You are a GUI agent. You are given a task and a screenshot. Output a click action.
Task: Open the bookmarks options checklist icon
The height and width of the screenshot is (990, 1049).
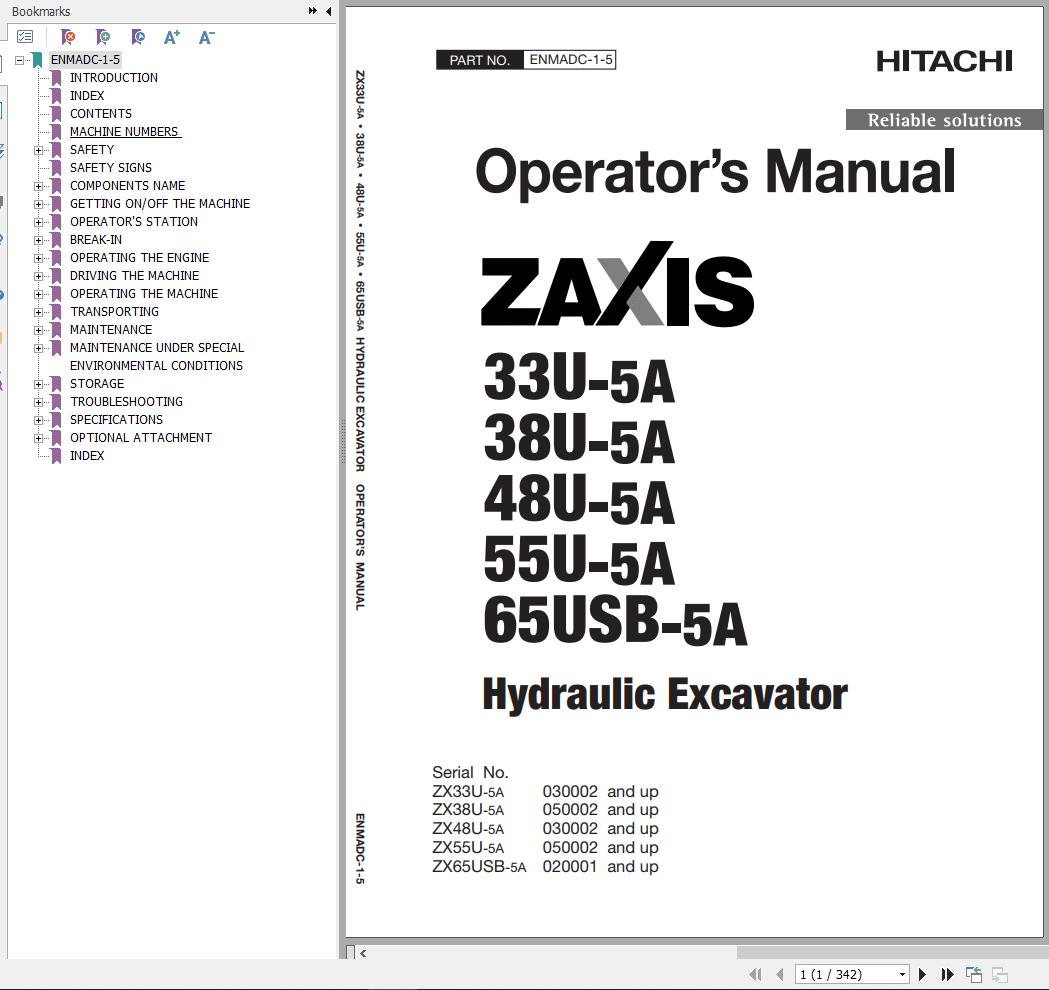(x=25, y=37)
